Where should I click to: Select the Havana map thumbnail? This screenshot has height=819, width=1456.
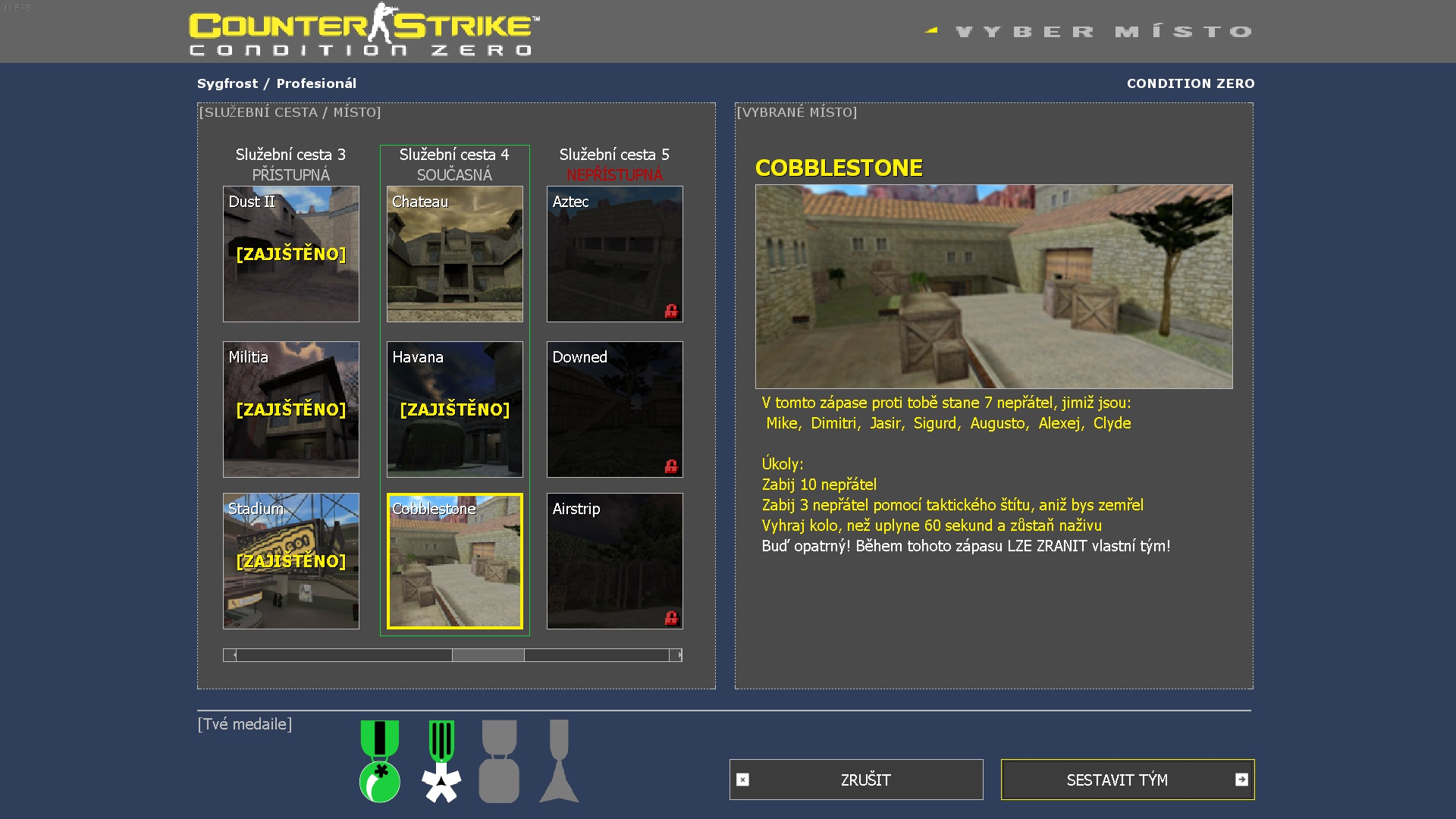point(455,409)
